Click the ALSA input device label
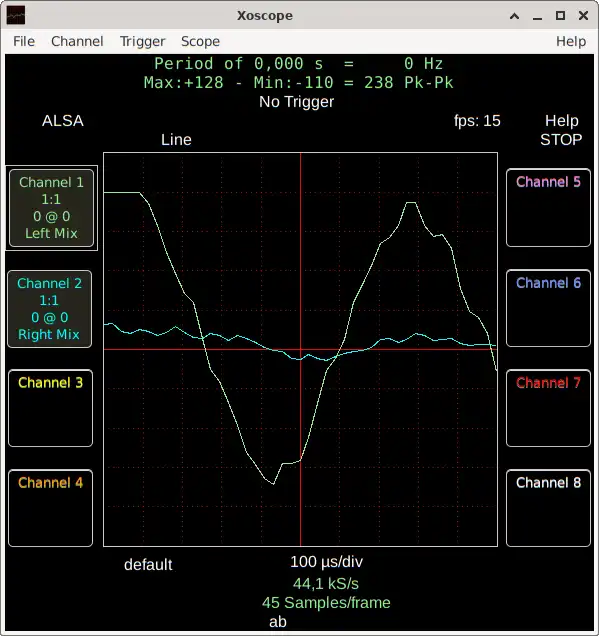Screen dimensions: 599x636 63,121
